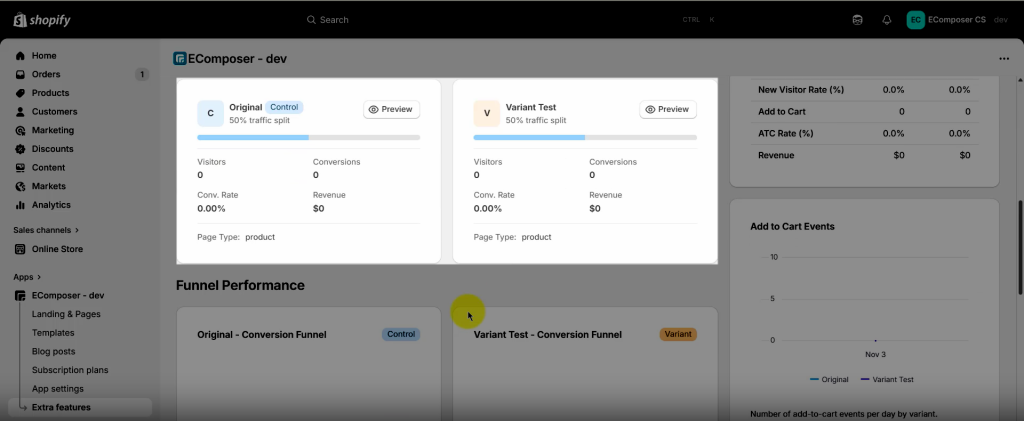
Task: Expand the Apps section chevron
Action: click(39, 277)
